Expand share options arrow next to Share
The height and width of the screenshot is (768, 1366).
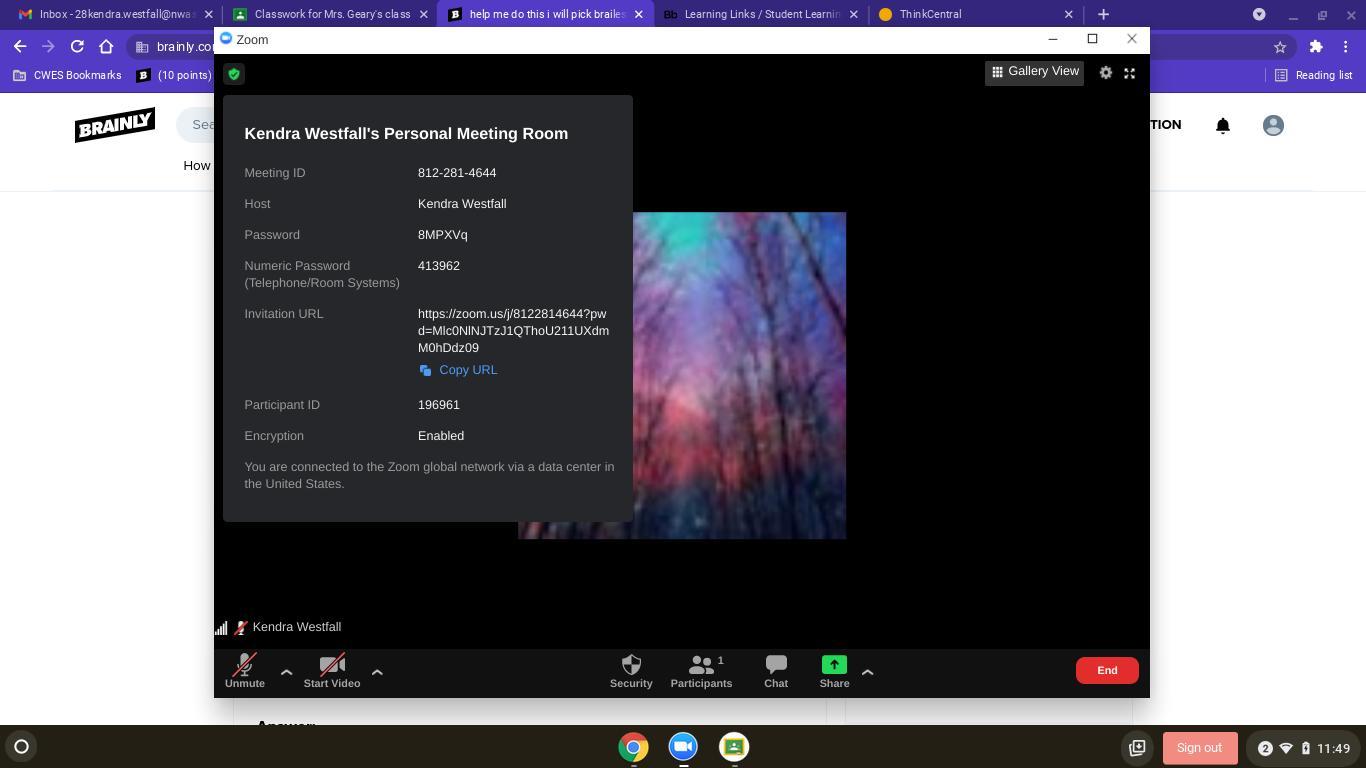867,672
